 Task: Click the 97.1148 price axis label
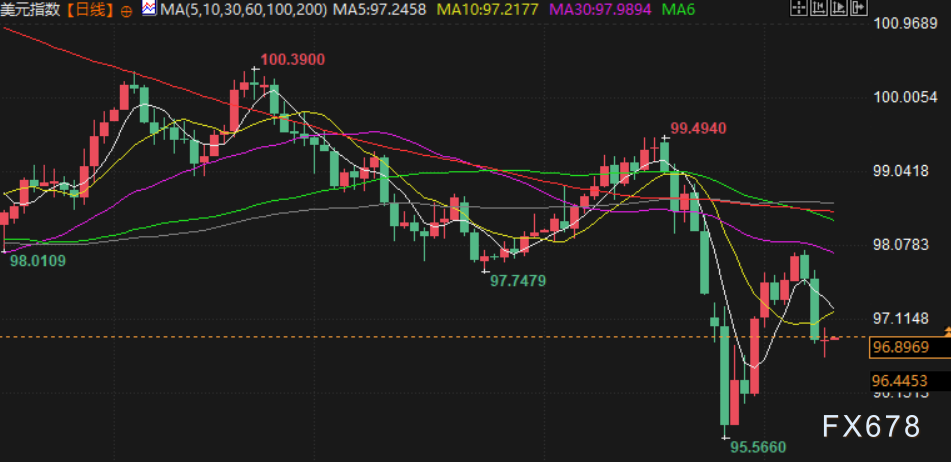tap(901, 318)
